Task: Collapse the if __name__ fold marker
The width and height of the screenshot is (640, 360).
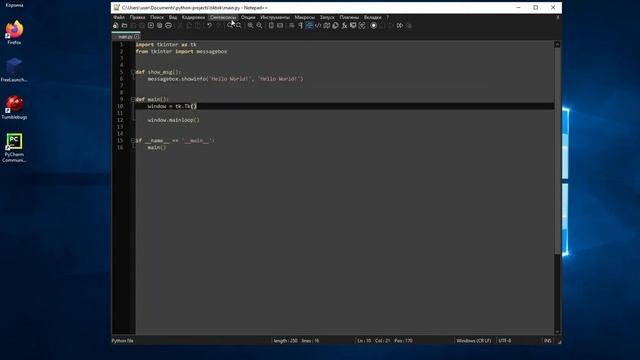Action: (x=133, y=140)
